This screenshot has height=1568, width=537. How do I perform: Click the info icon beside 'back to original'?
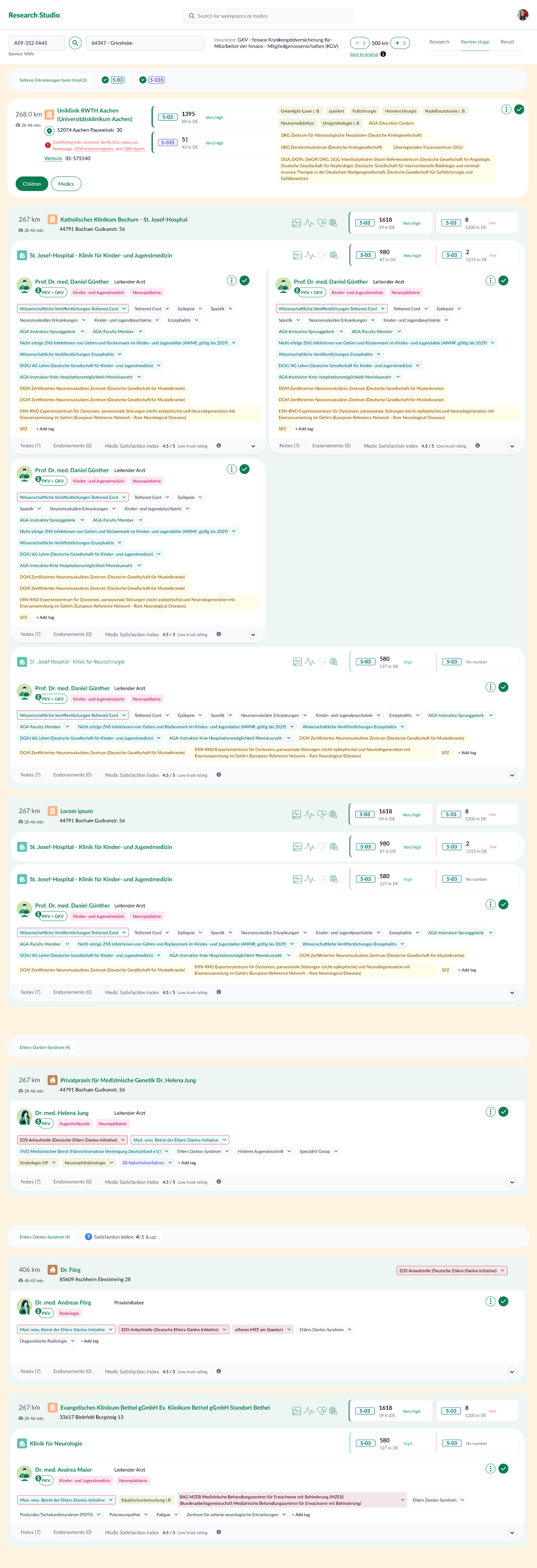click(383, 54)
